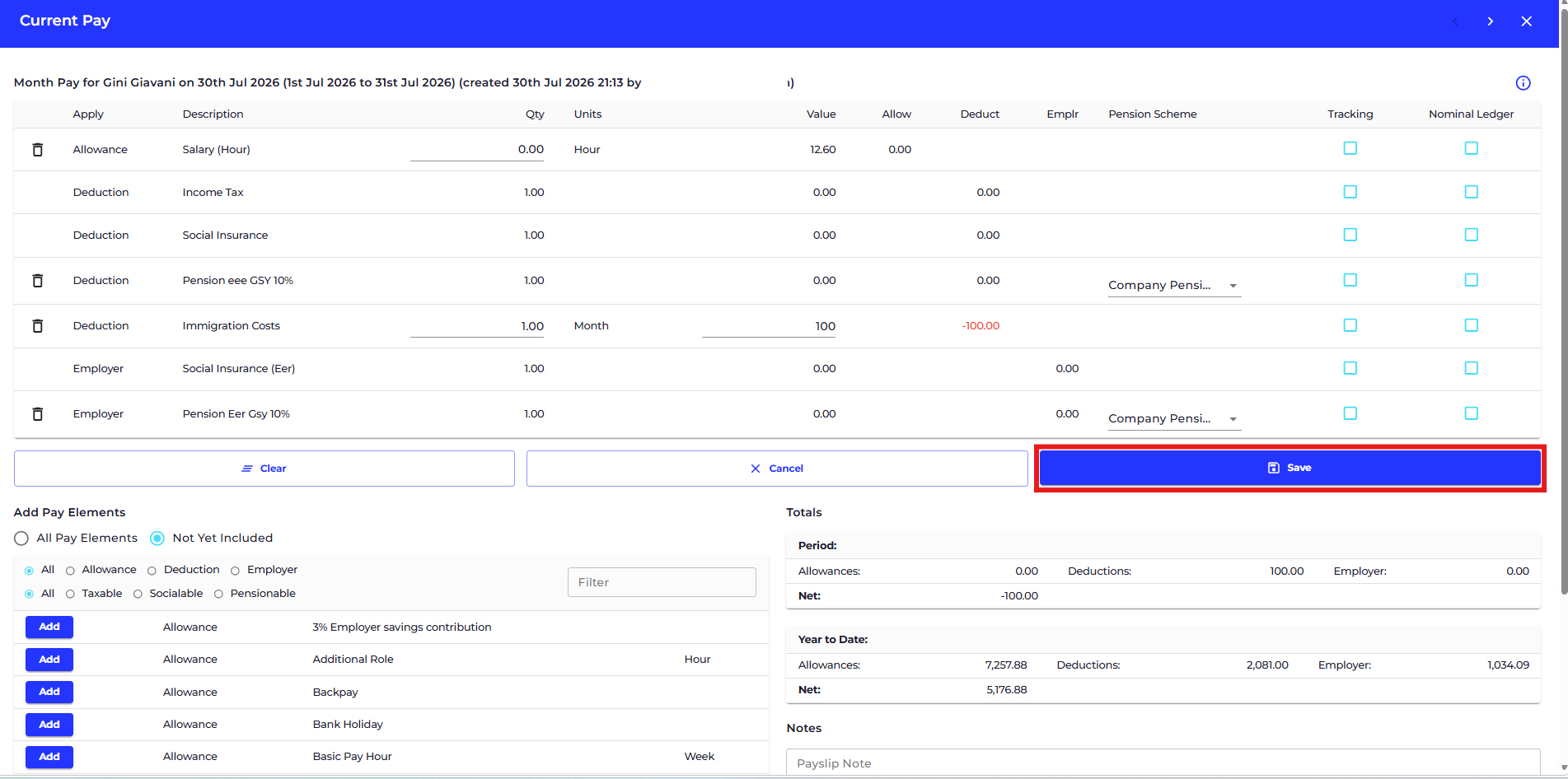Edit value field for Immigration Costs
Image resolution: width=1568 pixels, height=779 pixels.
[x=769, y=326]
